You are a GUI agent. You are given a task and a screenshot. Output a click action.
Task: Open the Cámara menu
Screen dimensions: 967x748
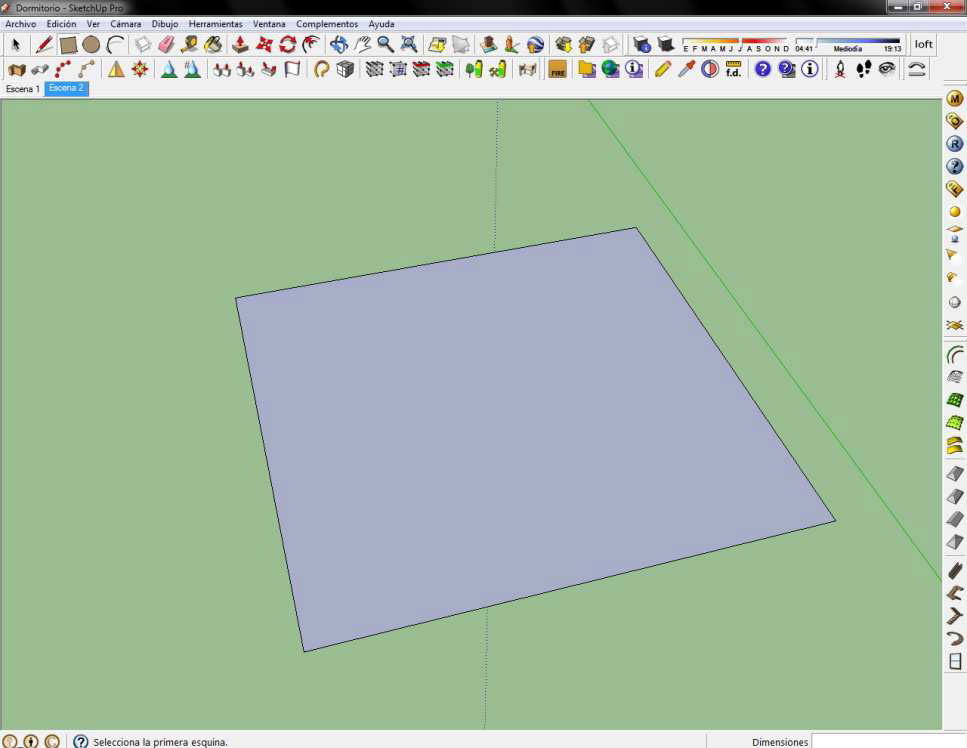[x=125, y=24]
